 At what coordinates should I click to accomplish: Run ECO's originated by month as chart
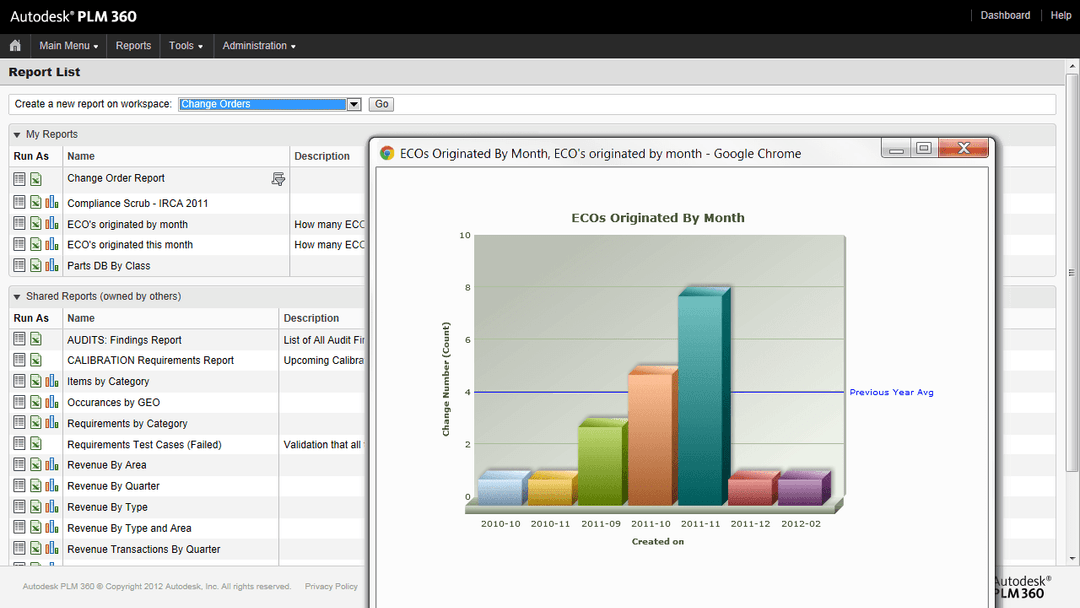51,225
